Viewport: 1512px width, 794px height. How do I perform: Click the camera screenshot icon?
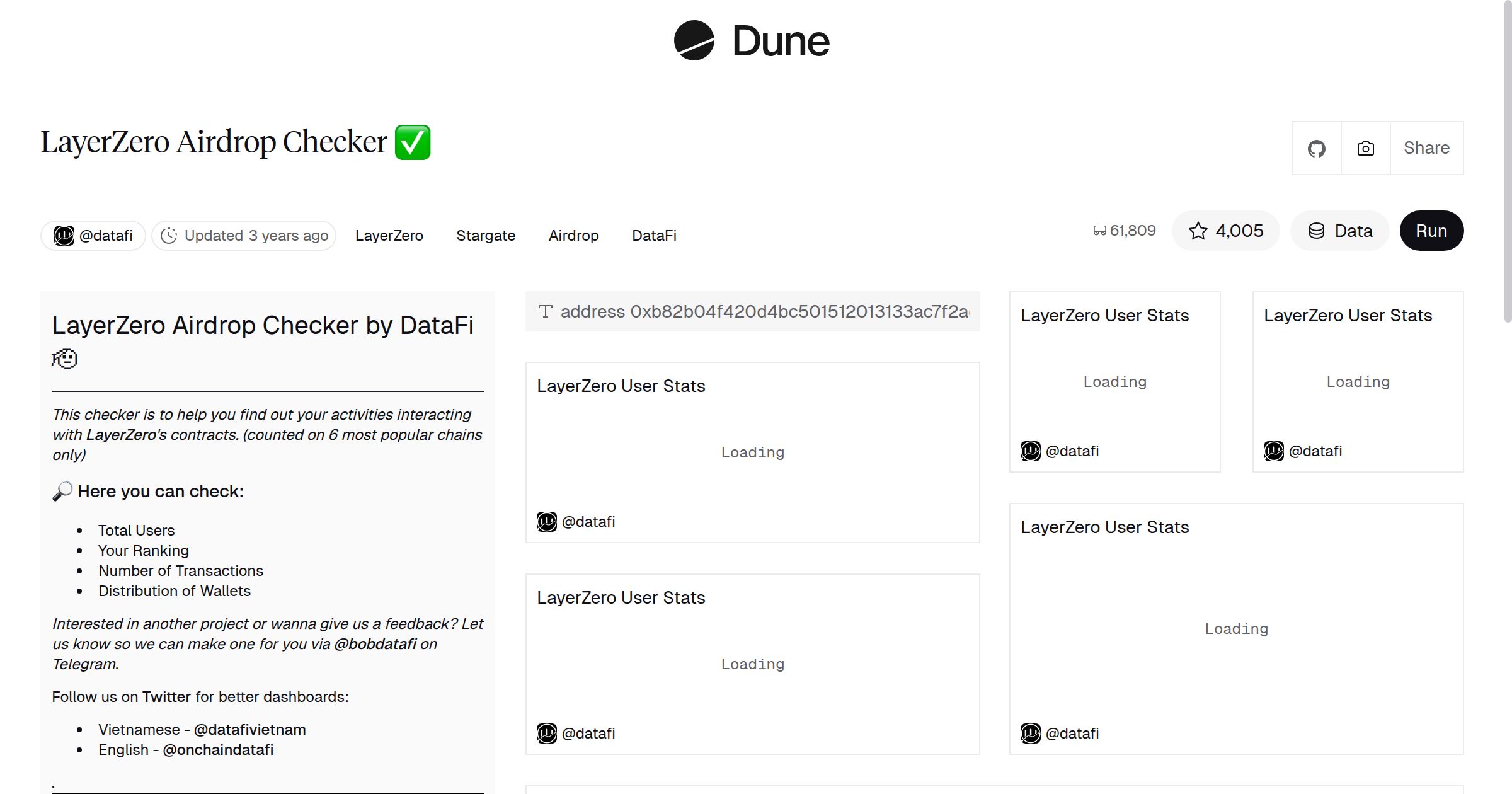1365,147
